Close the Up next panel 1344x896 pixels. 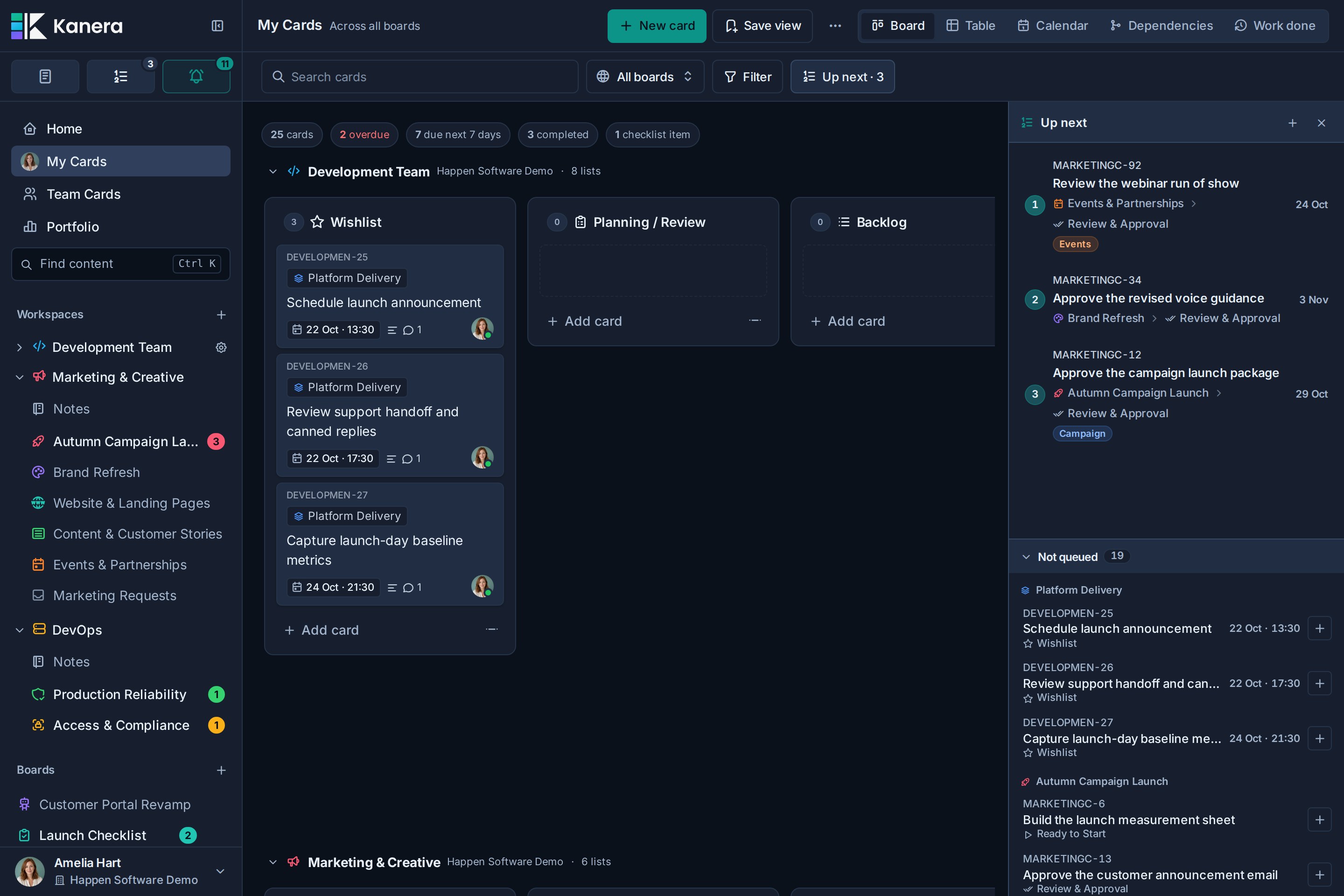1321,123
